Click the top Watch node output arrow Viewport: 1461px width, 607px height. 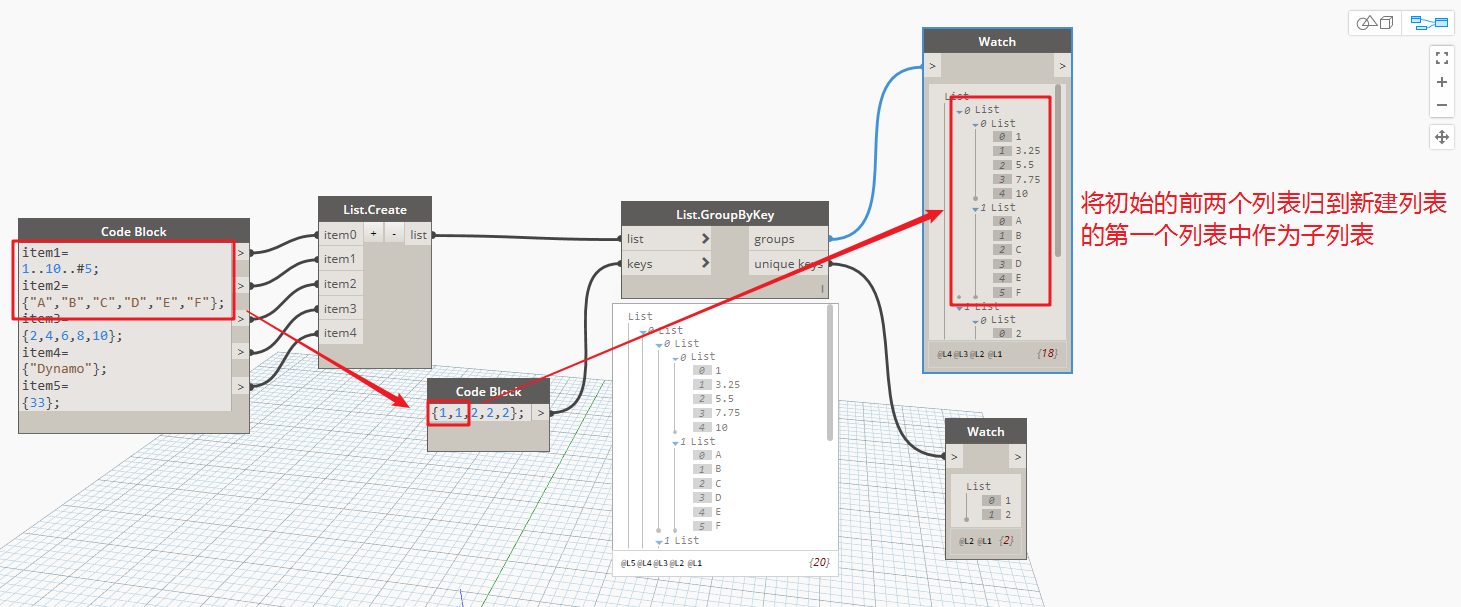pos(1062,66)
